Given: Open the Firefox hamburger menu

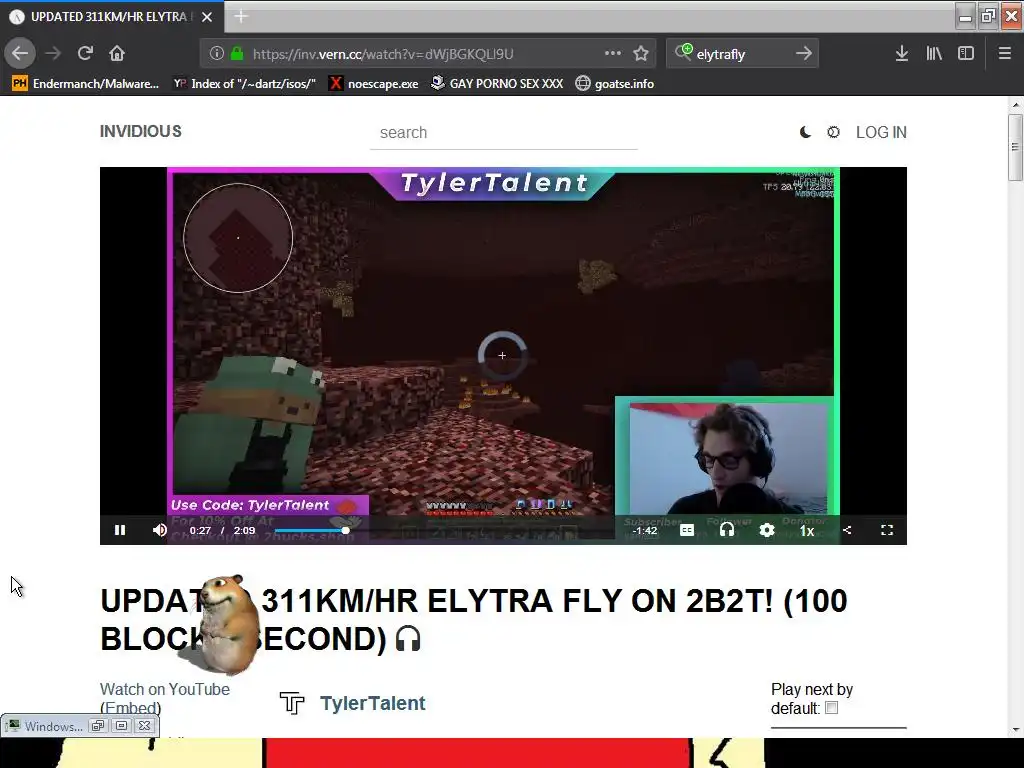Looking at the screenshot, I should (1004, 54).
